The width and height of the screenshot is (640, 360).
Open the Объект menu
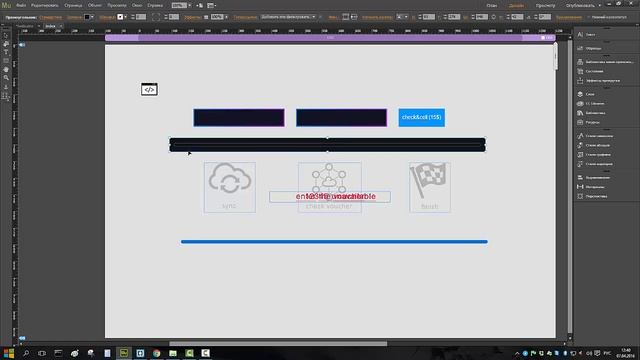[95, 6]
